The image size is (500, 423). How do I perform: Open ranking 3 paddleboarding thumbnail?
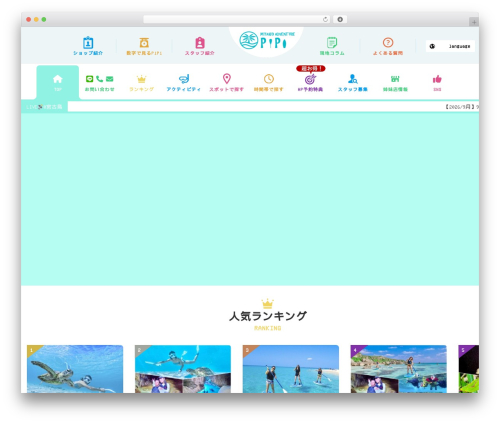(291, 369)
